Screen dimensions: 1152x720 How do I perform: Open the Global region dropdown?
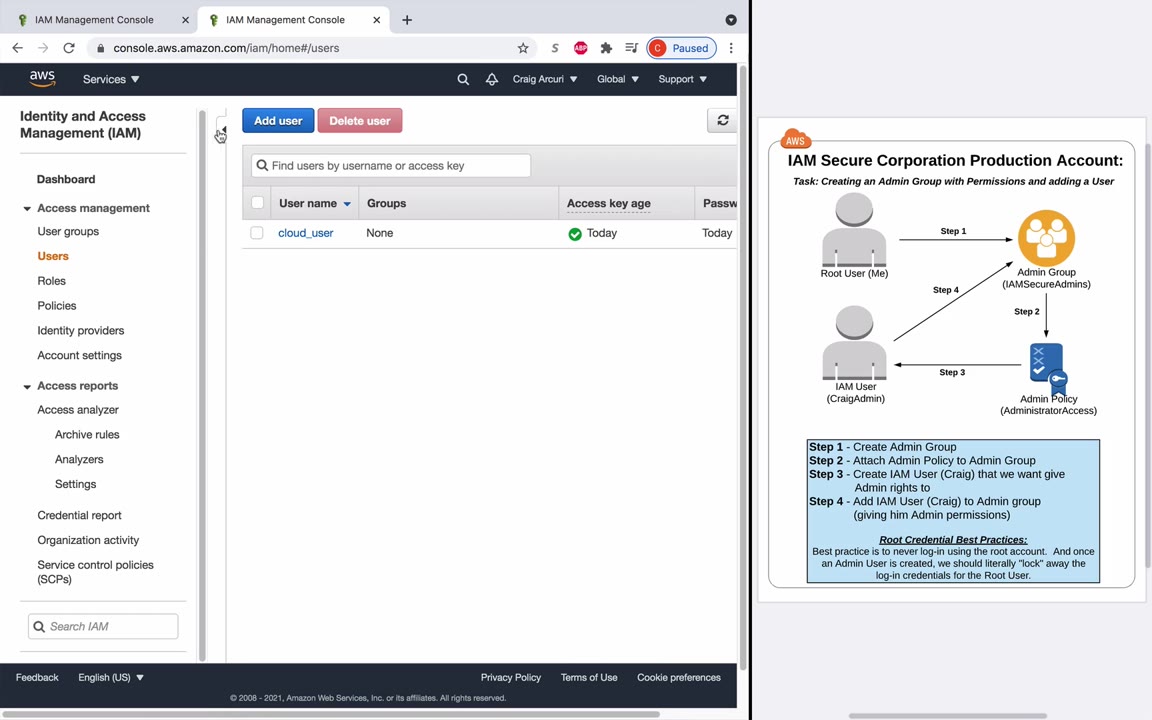click(x=618, y=79)
